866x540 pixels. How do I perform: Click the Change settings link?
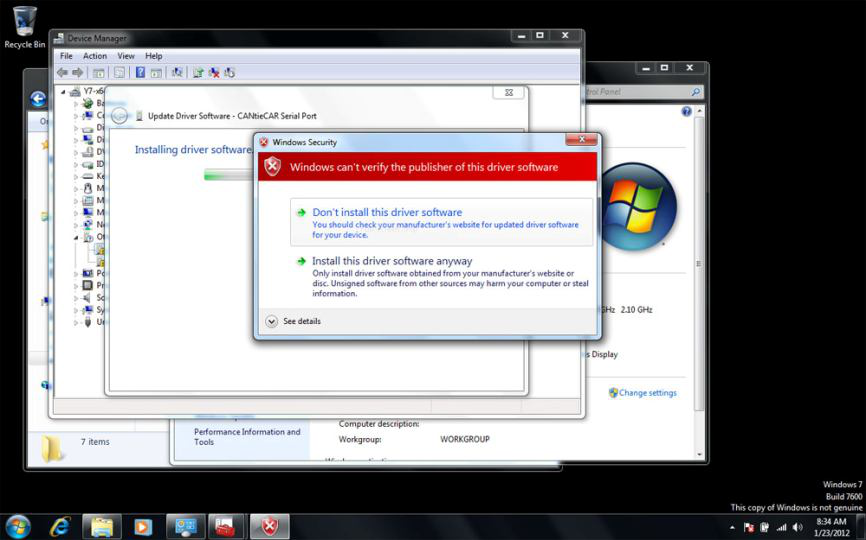647,393
